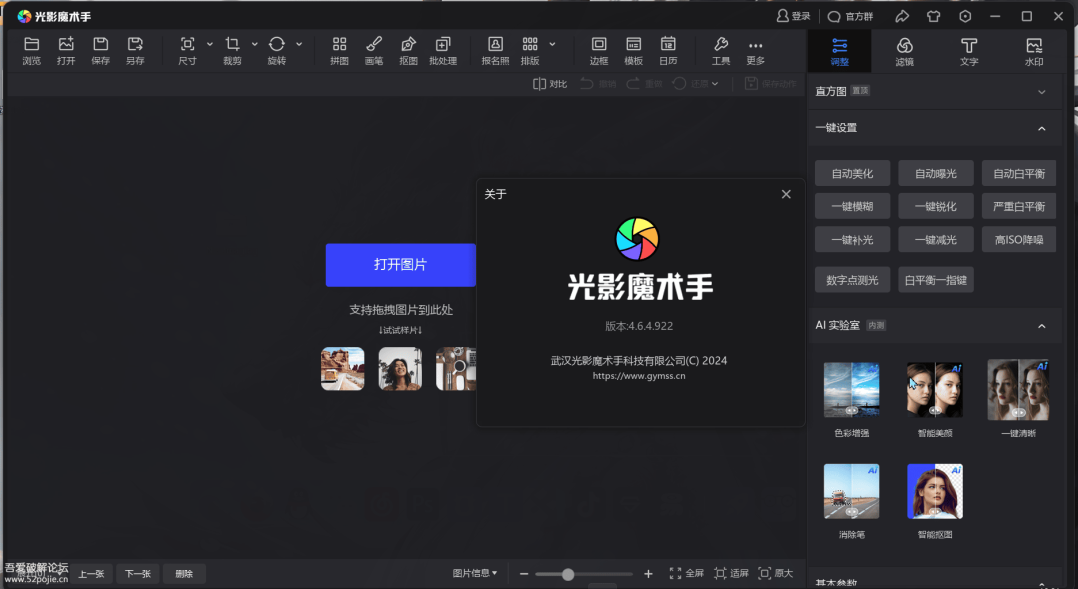This screenshot has height=589, width=1078.
Task: Collapse the 一键设置 section
Action: pos(1042,128)
